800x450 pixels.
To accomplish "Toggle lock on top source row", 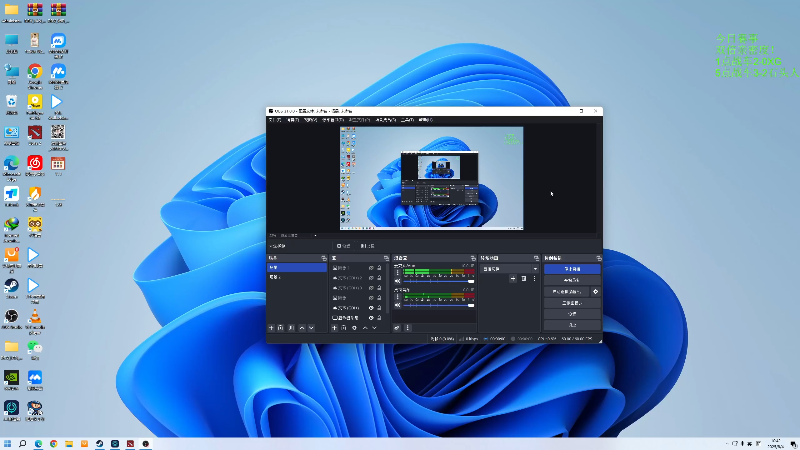I will coord(379,268).
